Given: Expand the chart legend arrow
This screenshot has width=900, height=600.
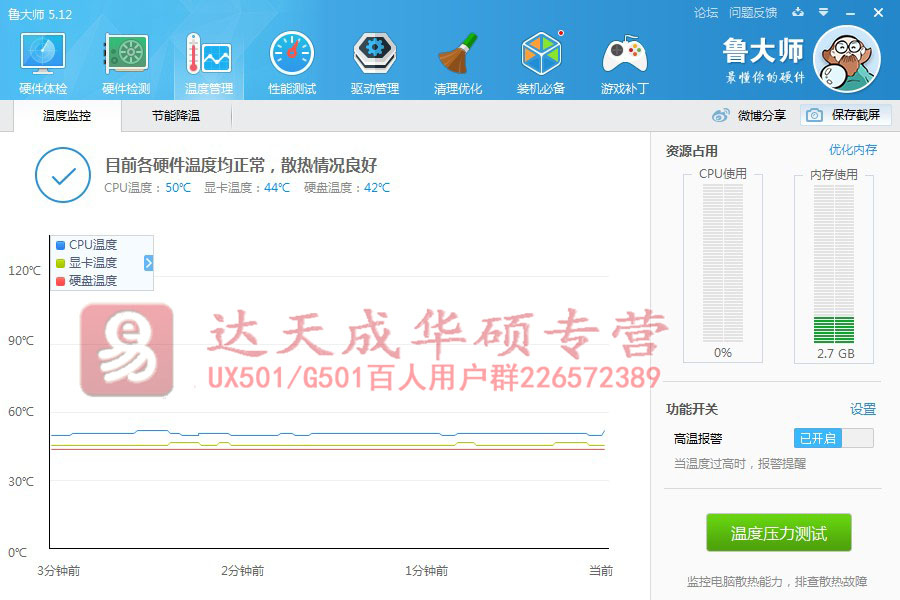Looking at the screenshot, I should 148,263.
